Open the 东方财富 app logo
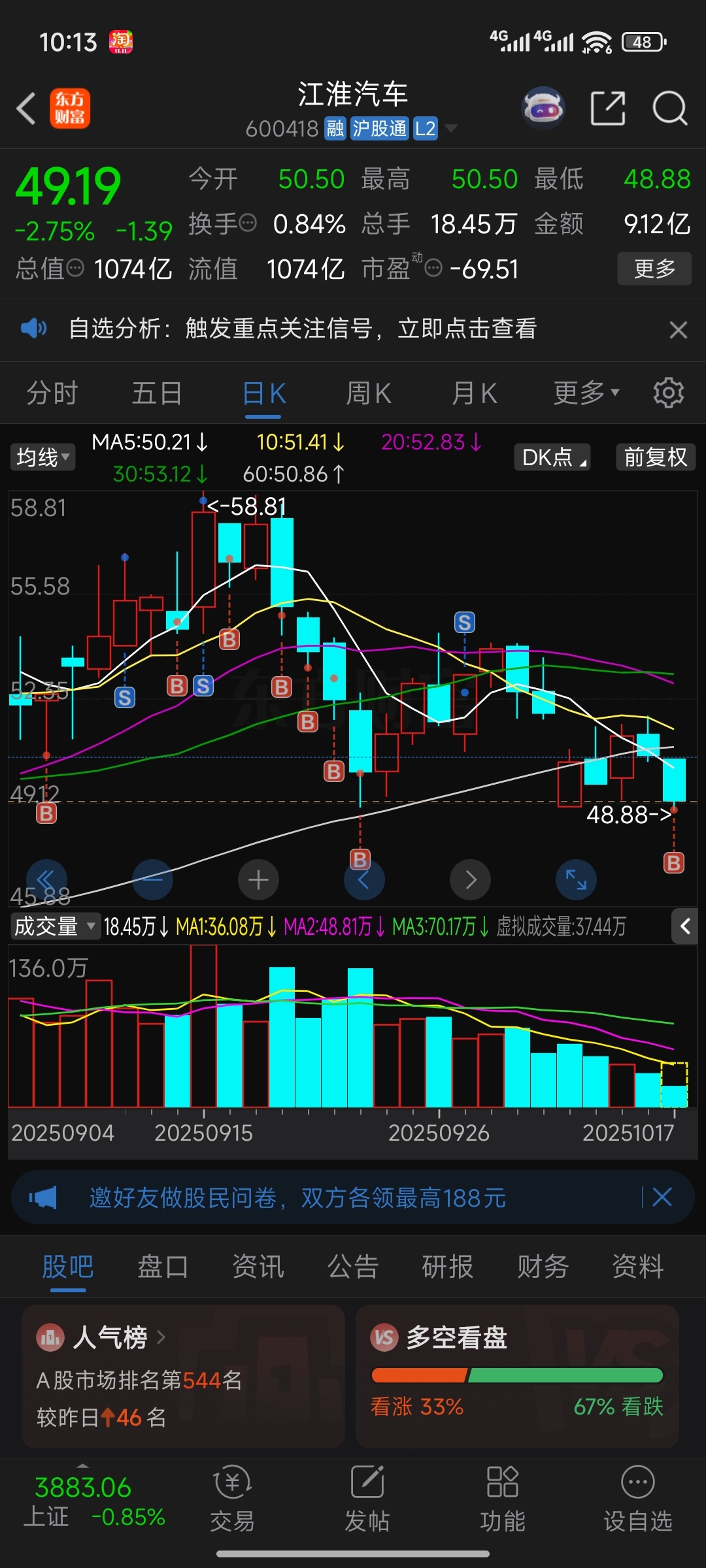The width and height of the screenshot is (706, 1568). coord(70,108)
